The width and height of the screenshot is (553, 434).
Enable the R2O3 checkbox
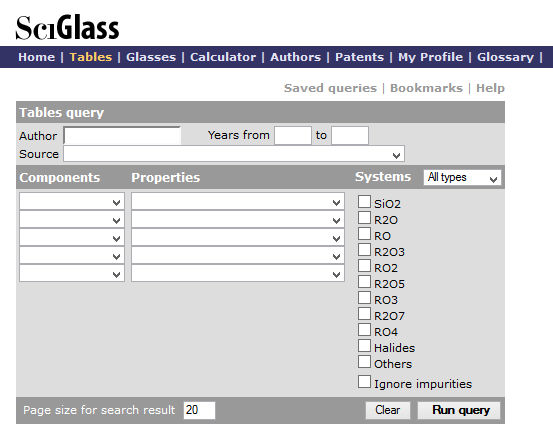click(x=364, y=250)
